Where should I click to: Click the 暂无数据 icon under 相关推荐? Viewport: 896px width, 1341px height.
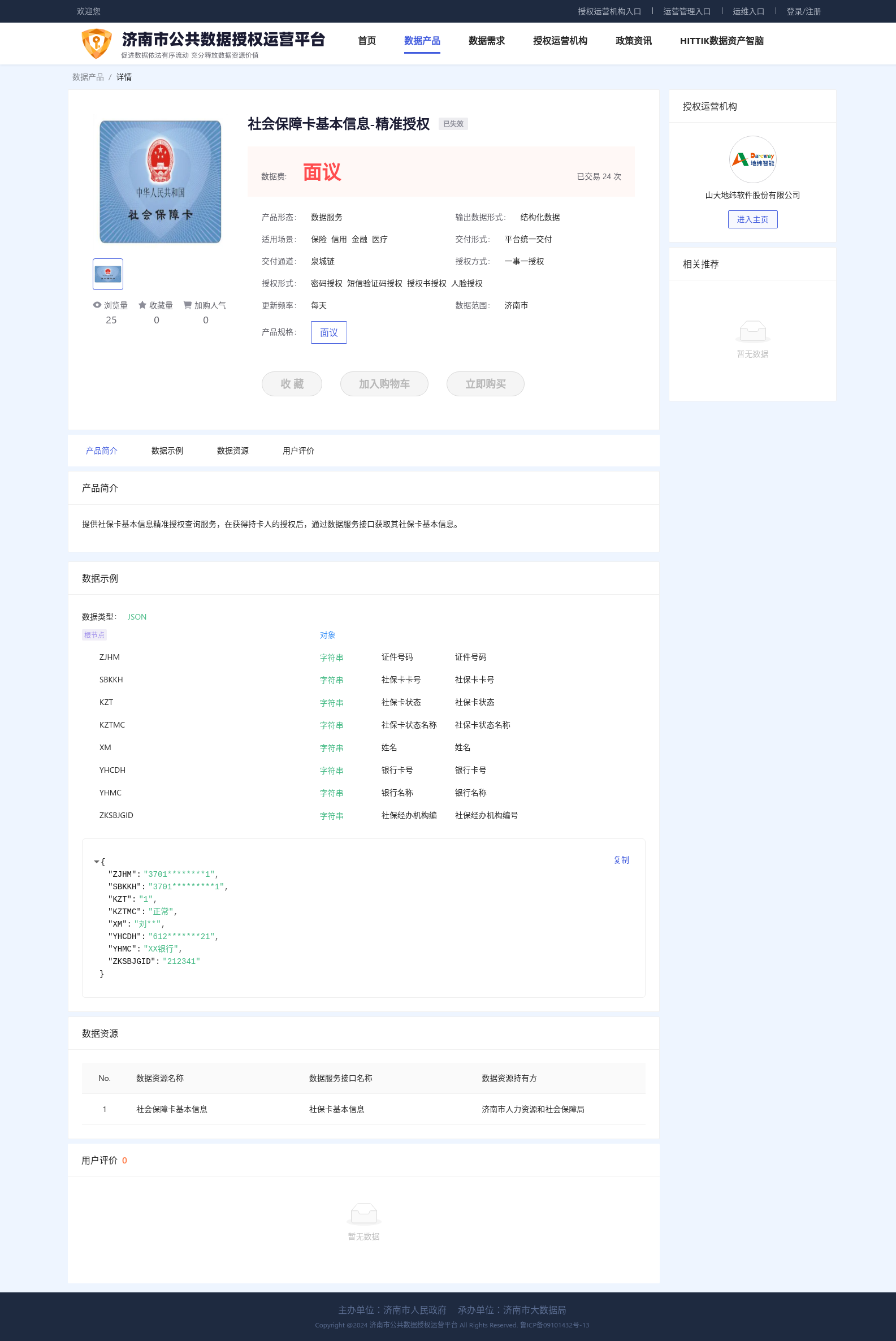752,331
